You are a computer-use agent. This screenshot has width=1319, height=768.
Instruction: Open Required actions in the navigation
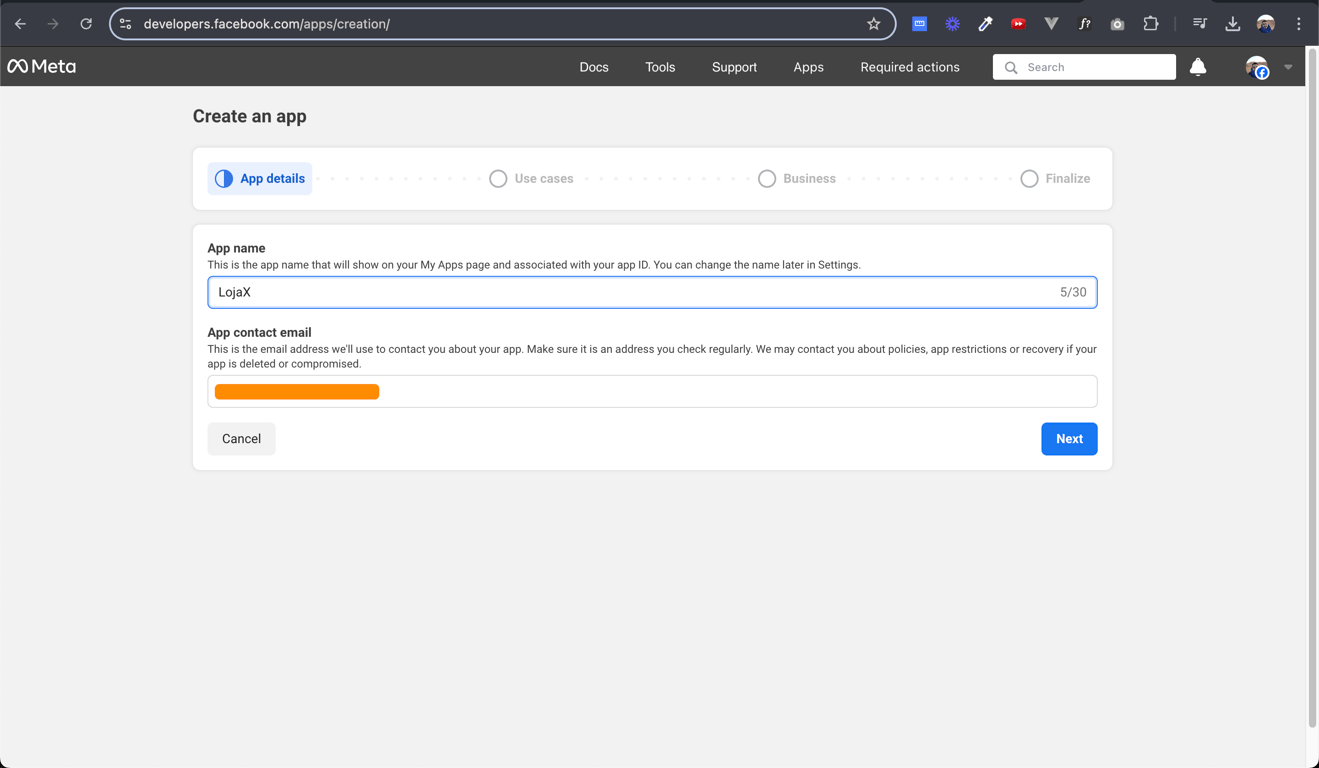[x=910, y=67]
